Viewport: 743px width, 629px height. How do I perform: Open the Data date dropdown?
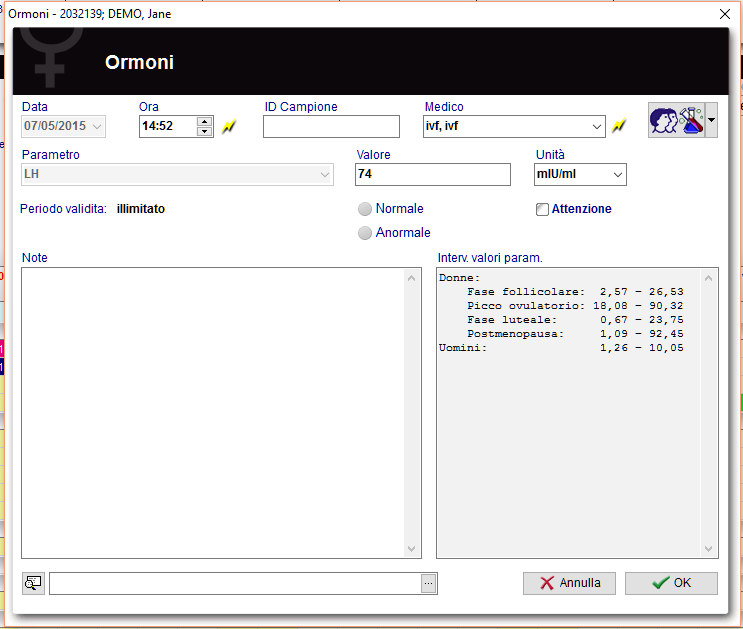pyautogui.click(x=97, y=127)
